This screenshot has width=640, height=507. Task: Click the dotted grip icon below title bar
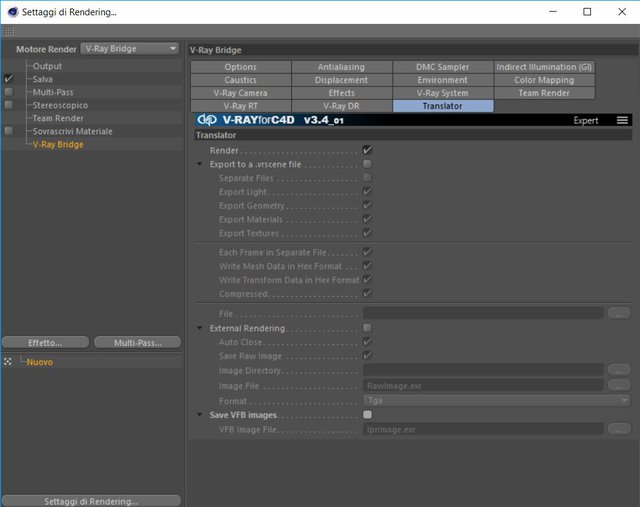coord(9,31)
